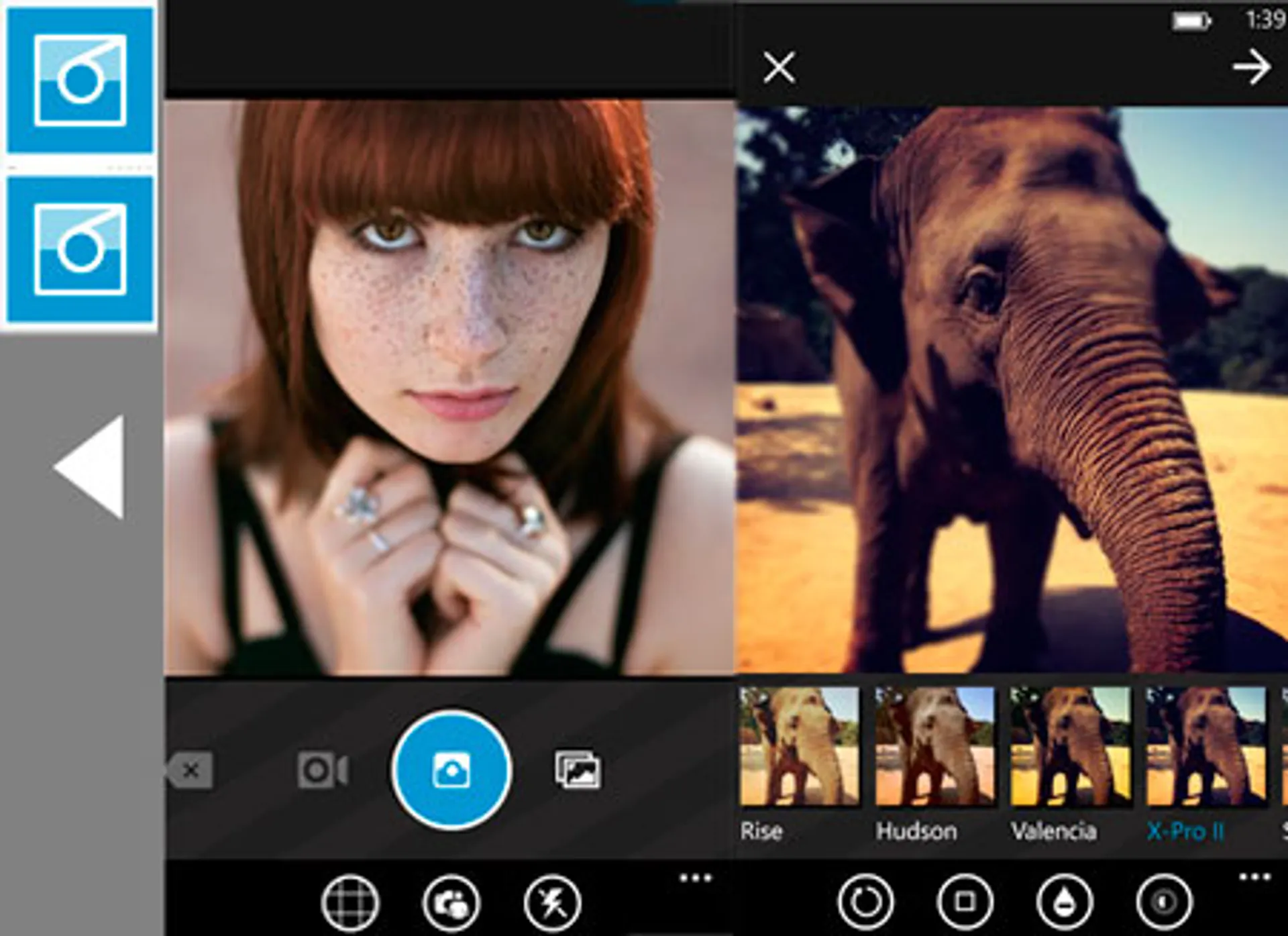Viewport: 1288px width, 936px height.
Task: Expand the camera screen's three-dot menu
Action: [695, 878]
